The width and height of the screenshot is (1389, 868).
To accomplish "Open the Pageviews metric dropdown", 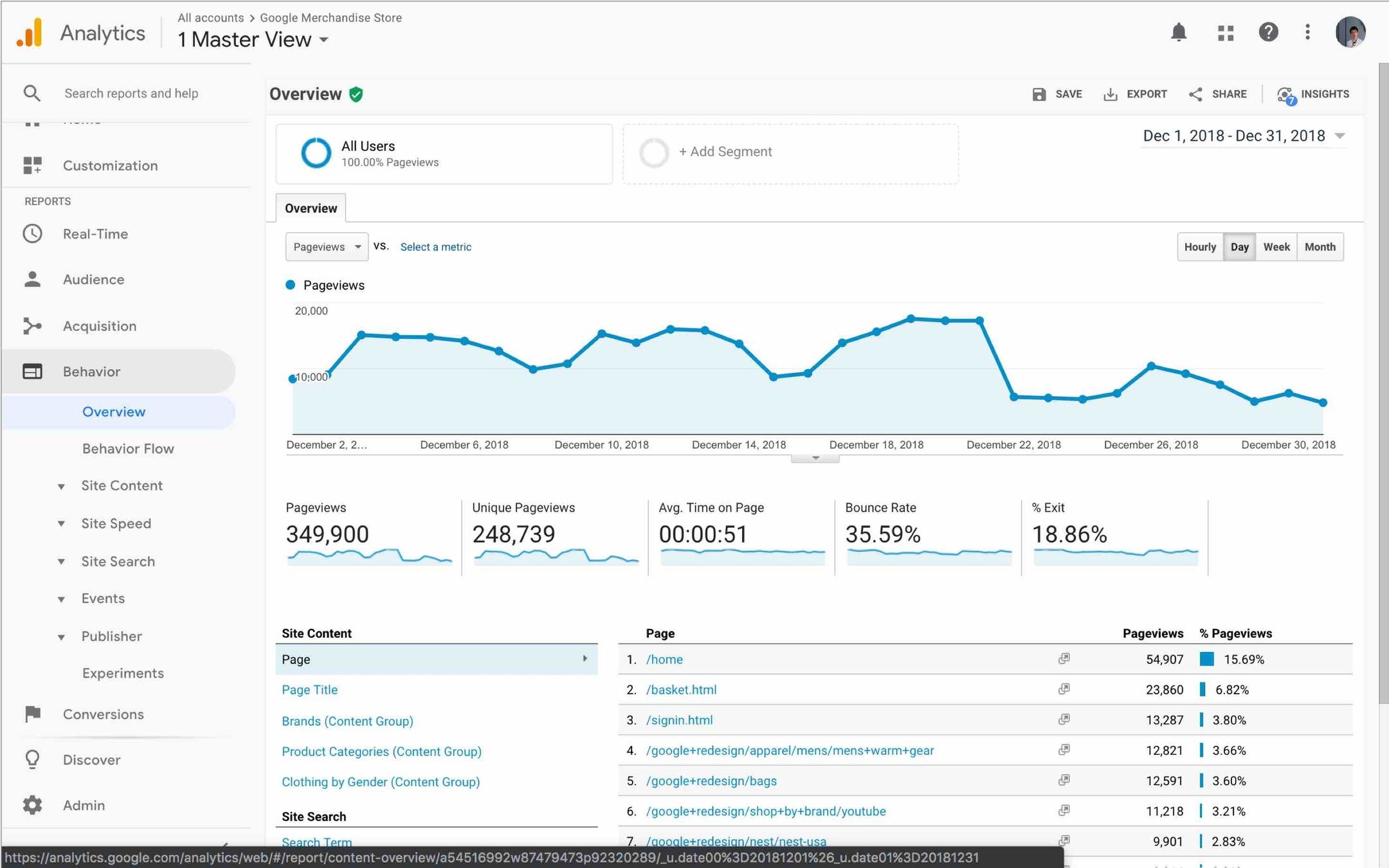I will [x=327, y=247].
